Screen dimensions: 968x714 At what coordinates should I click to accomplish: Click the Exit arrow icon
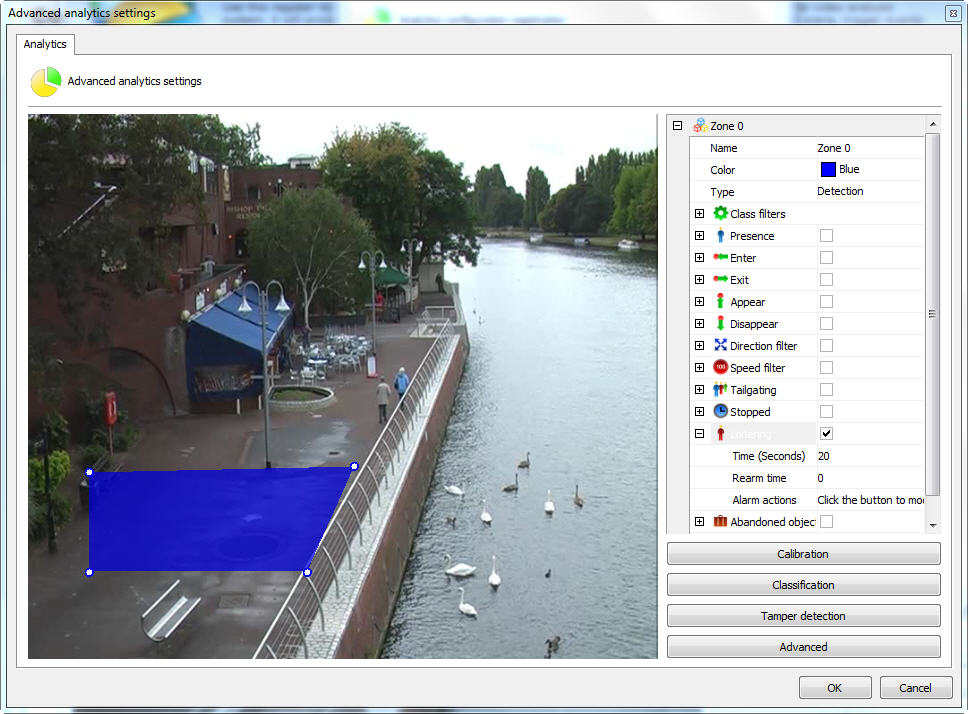point(720,280)
